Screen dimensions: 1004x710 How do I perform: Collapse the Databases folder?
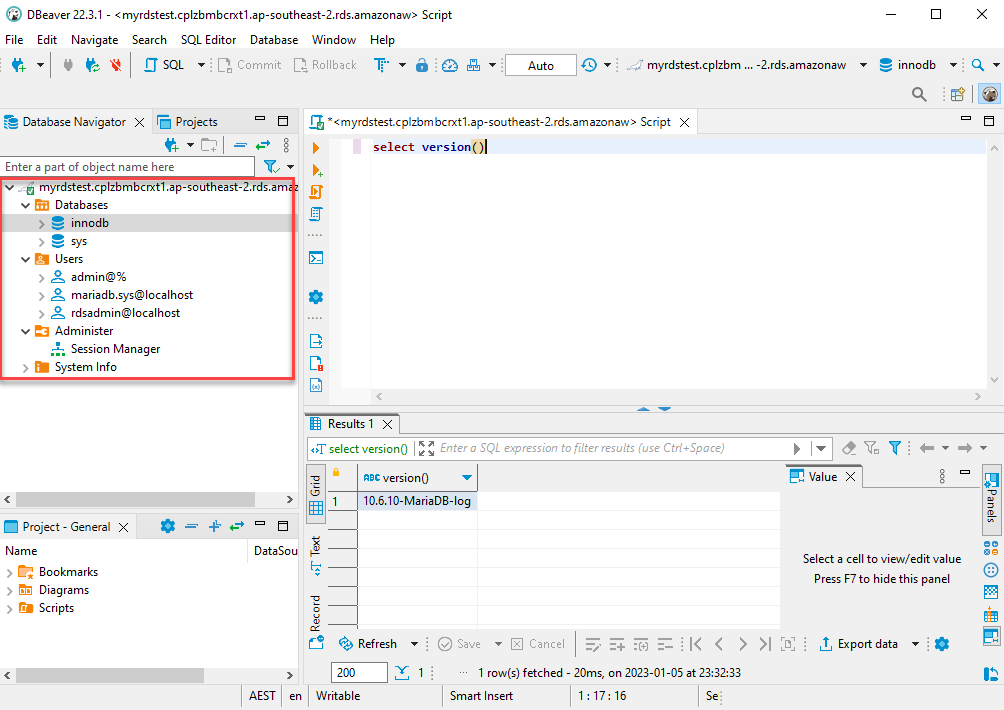26,206
